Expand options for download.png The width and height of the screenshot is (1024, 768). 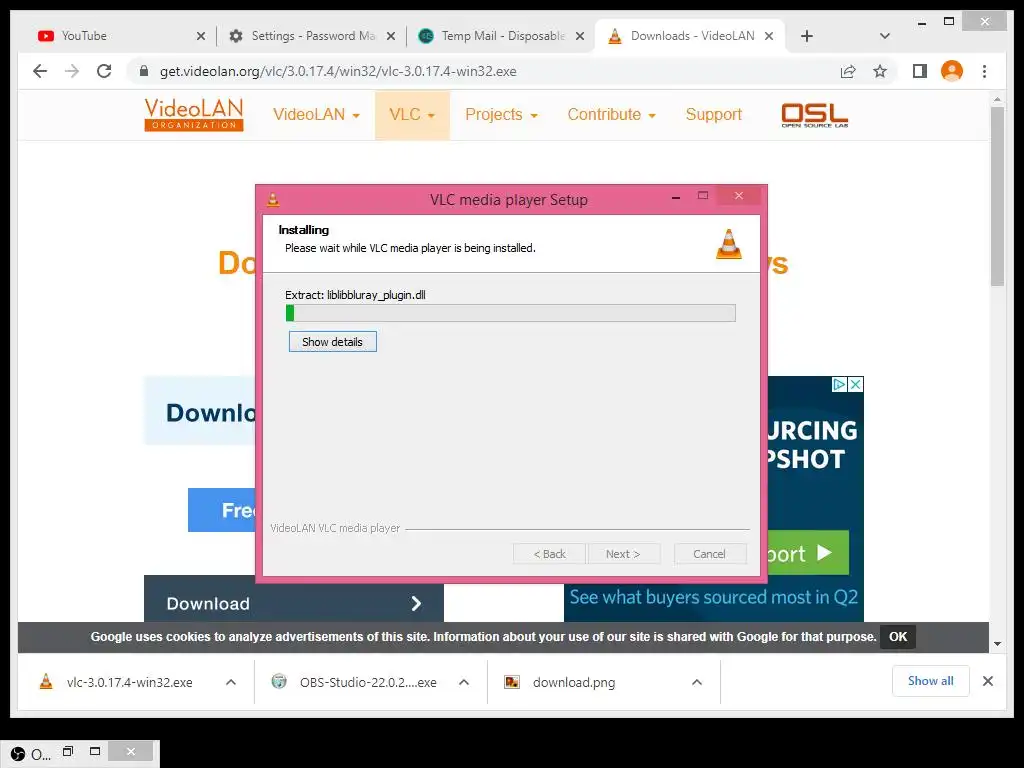tap(697, 682)
